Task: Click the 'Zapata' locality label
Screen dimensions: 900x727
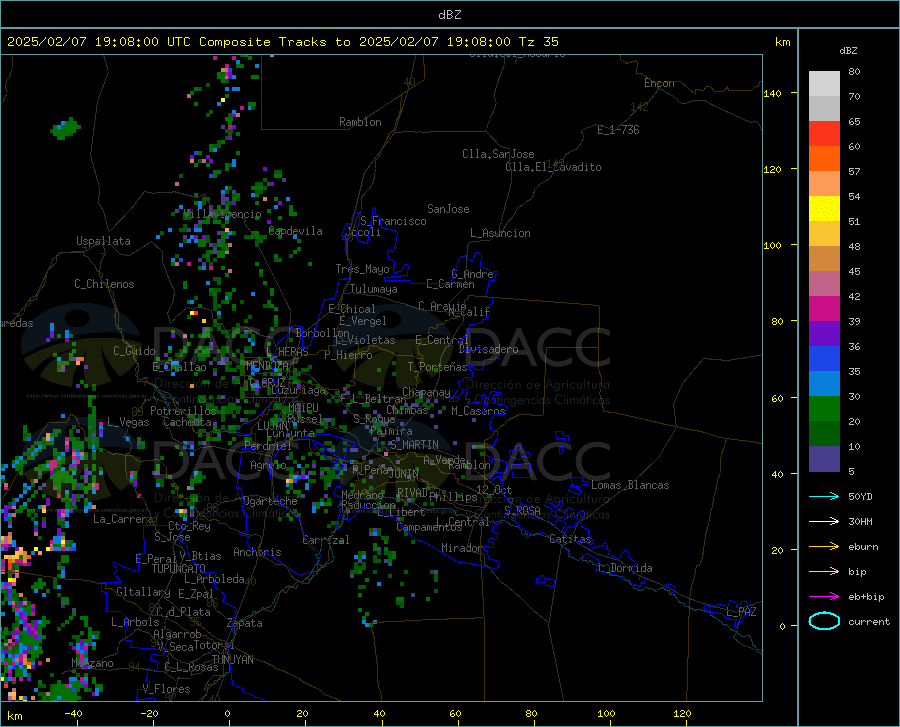Action: tap(245, 623)
